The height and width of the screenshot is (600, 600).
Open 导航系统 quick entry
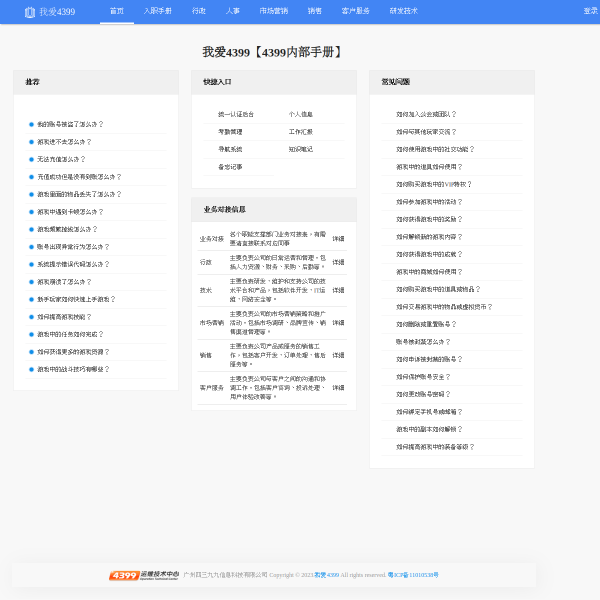pos(230,149)
